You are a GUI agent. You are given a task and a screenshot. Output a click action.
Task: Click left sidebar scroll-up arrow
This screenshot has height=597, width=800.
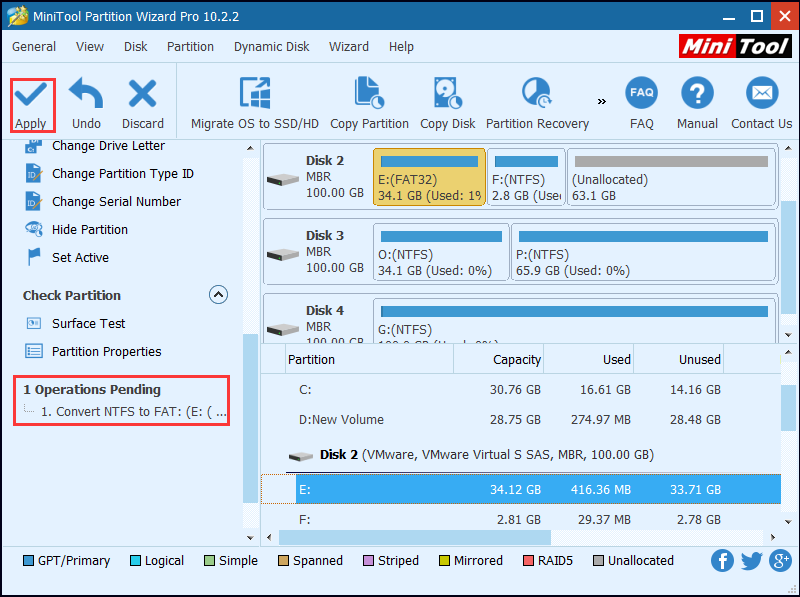pos(250,148)
